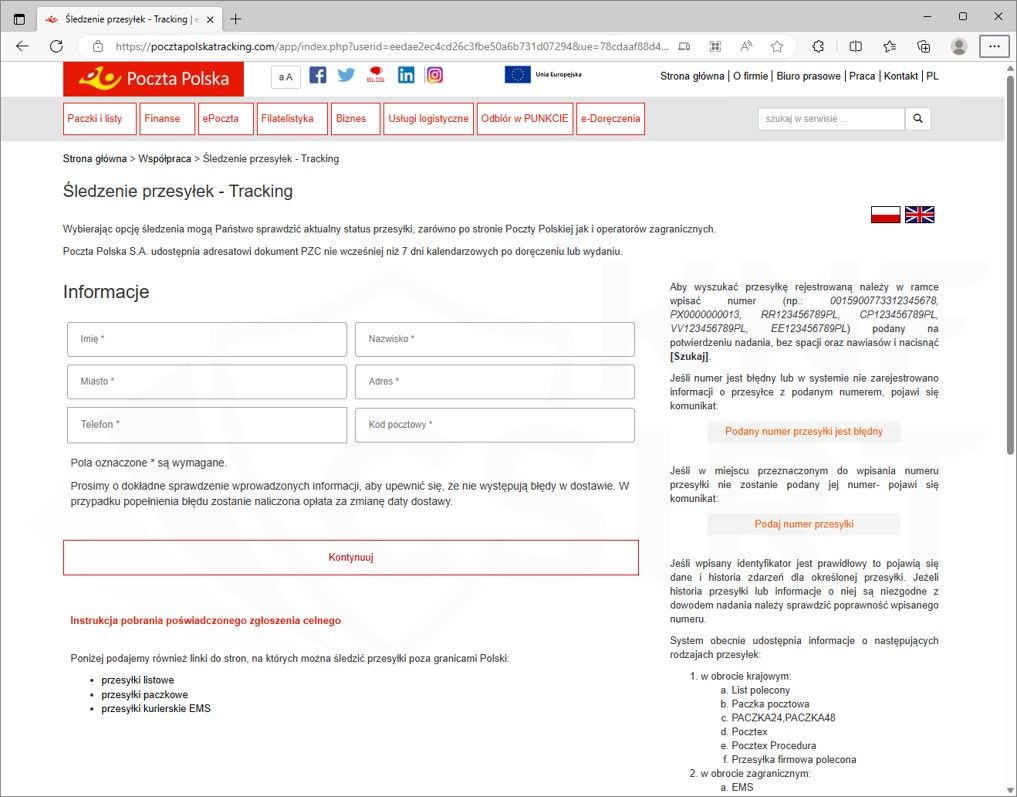Click the przesyłki kurierskie EMS link
The height and width of the screenshot is (797, 1017).
click(156, 709)
